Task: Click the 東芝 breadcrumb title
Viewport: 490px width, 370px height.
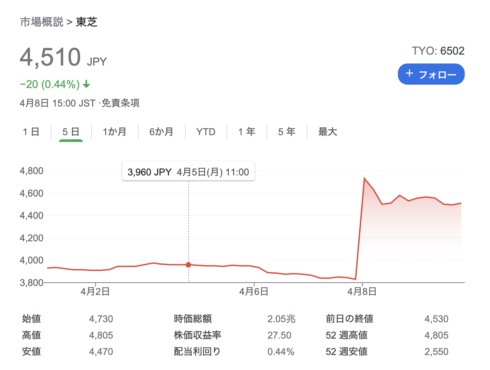Action: pyautogui.click(x=87, y=22)
